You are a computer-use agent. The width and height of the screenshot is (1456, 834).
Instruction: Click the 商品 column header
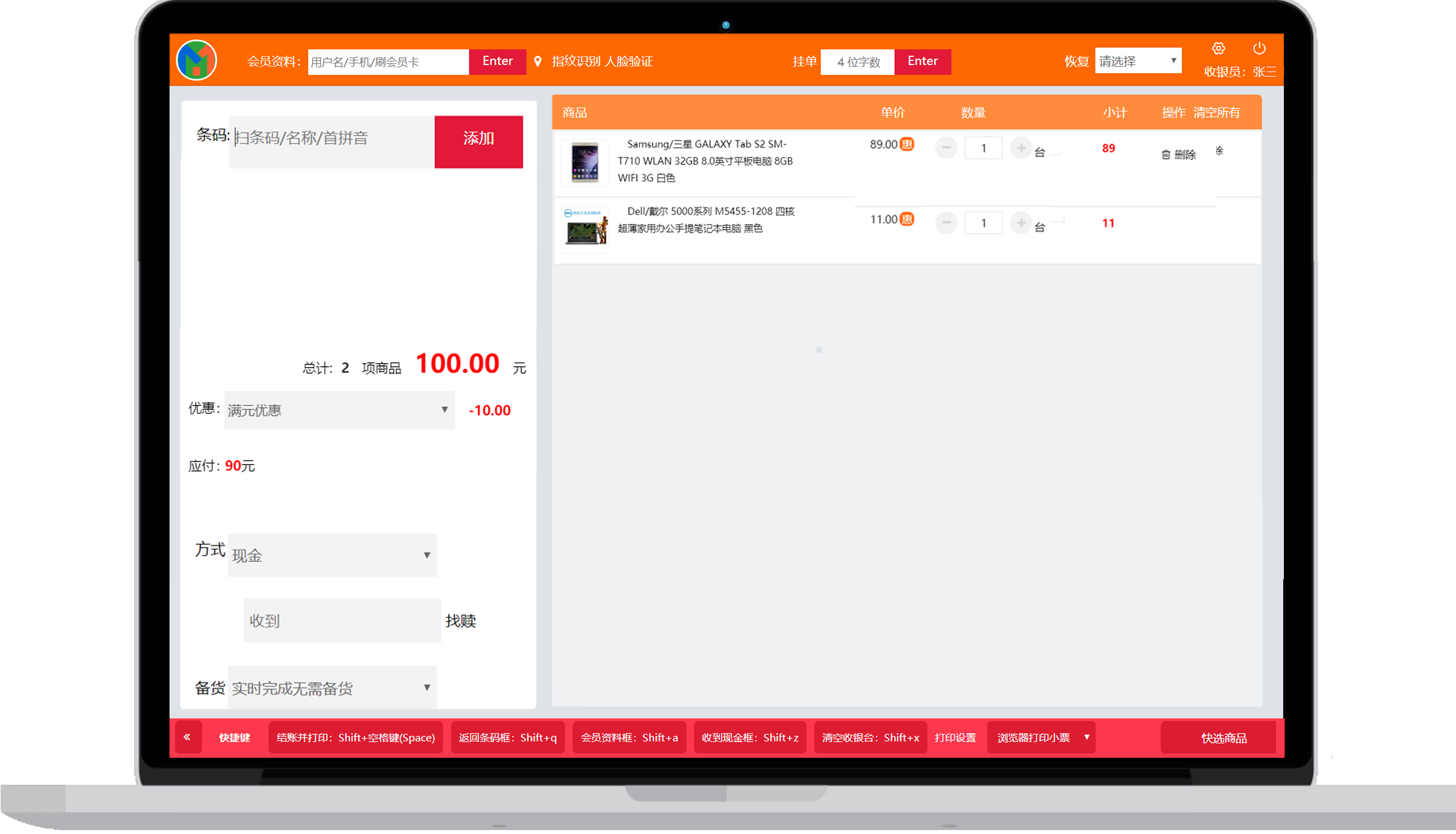point(575,113)
